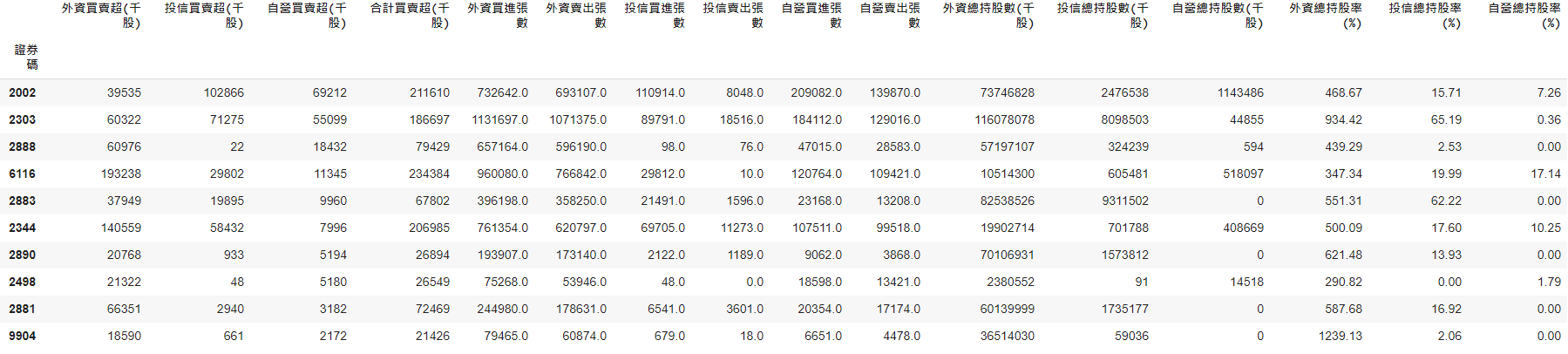1568x354 pixels.
Task: Select row label 2498
Action: click(23, 282)
